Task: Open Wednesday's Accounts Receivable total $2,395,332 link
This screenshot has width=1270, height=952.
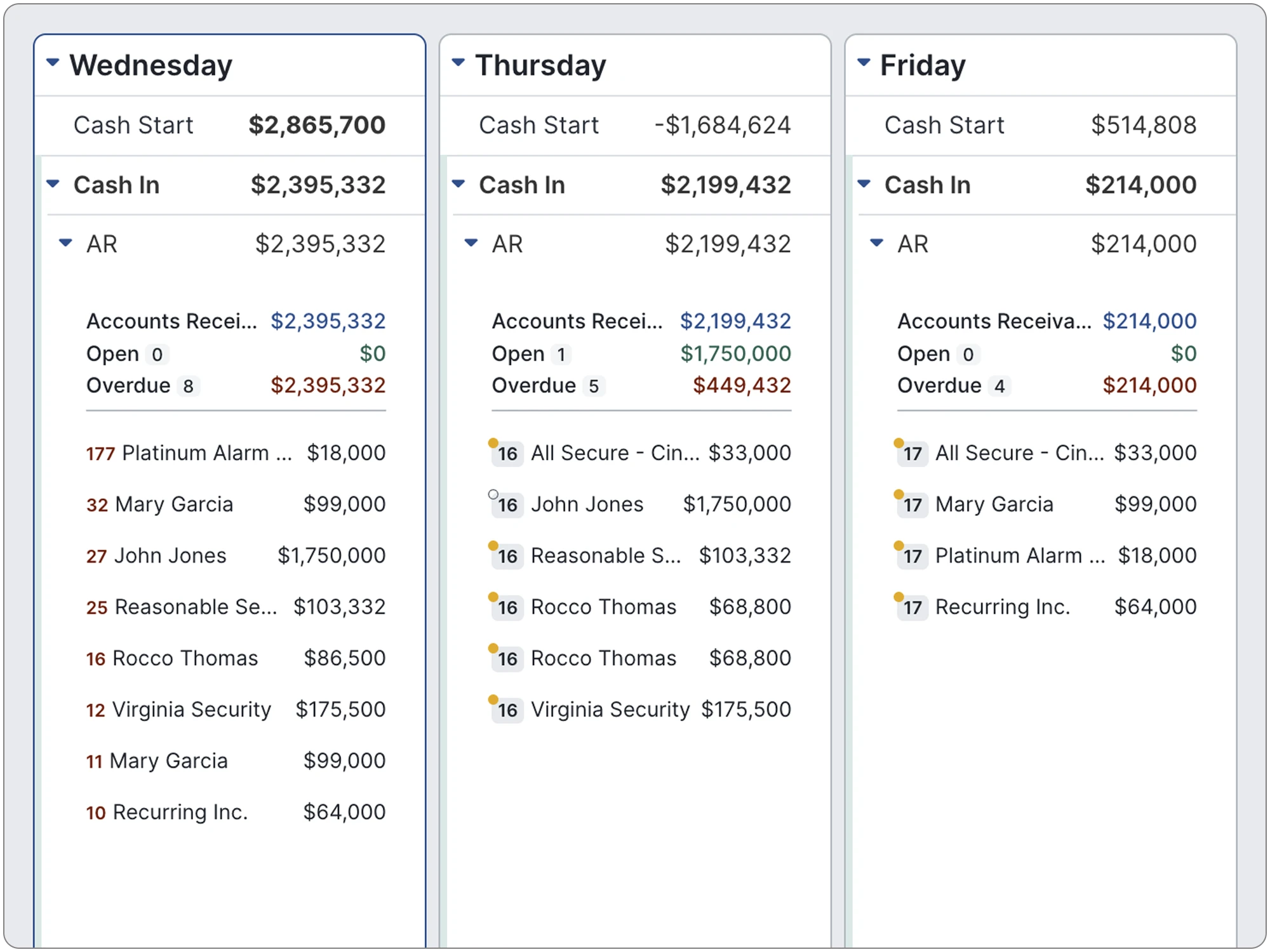Action: click(x=328, y=321)
